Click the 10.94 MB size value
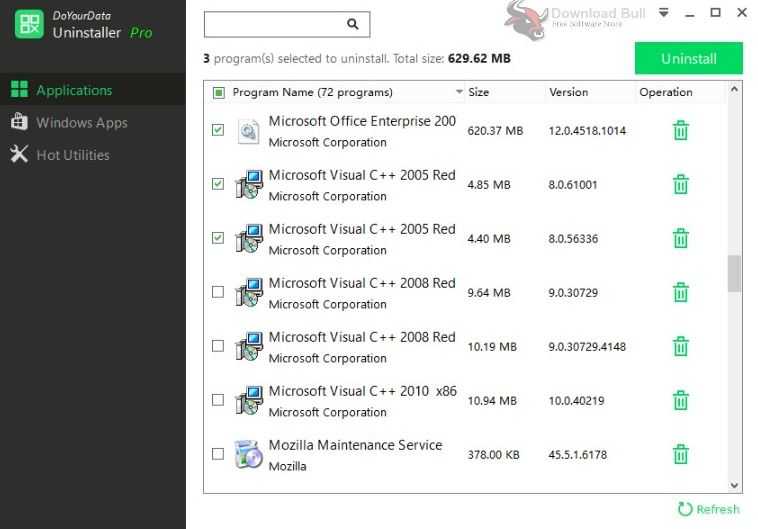 click(x=492, y=400)
